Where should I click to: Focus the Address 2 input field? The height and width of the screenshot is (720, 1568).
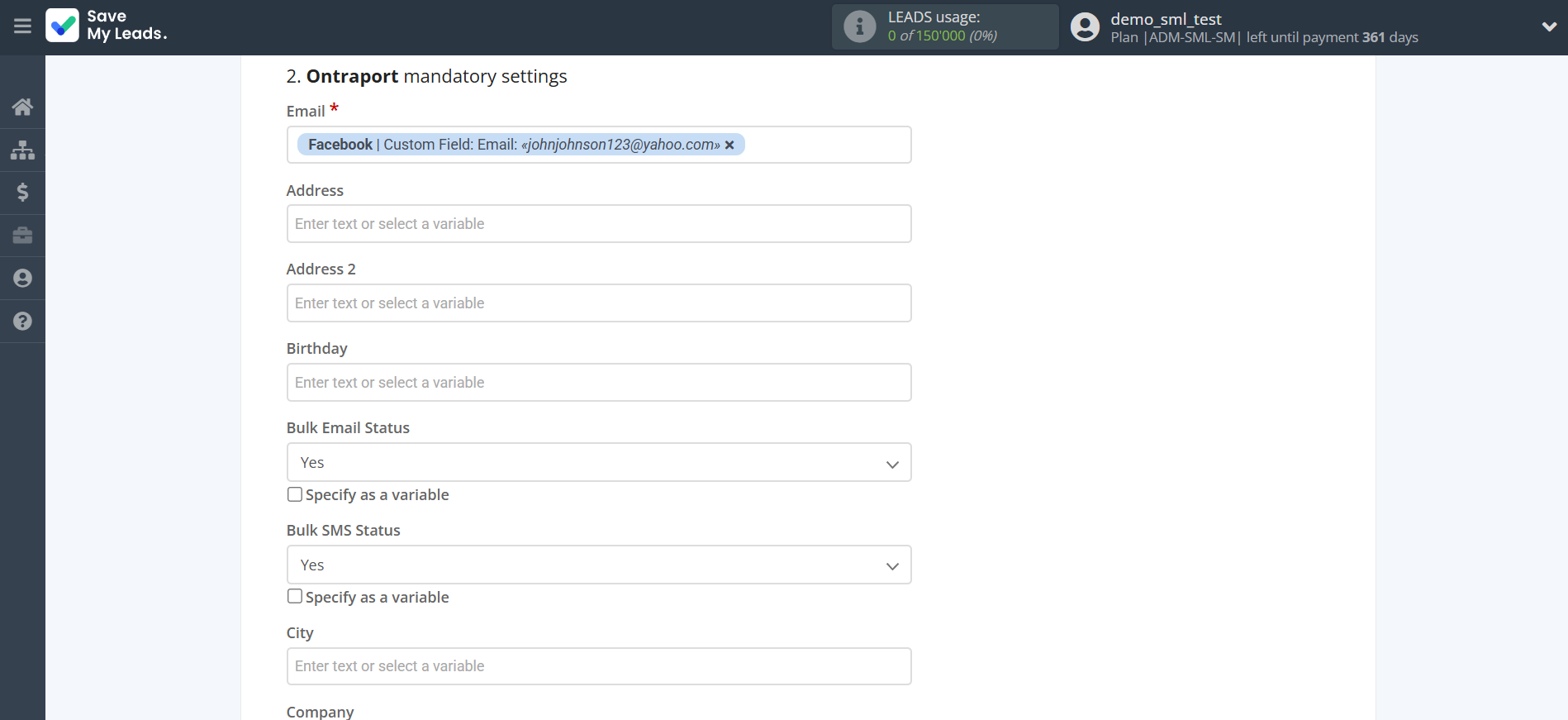click(x=598, y=303)
